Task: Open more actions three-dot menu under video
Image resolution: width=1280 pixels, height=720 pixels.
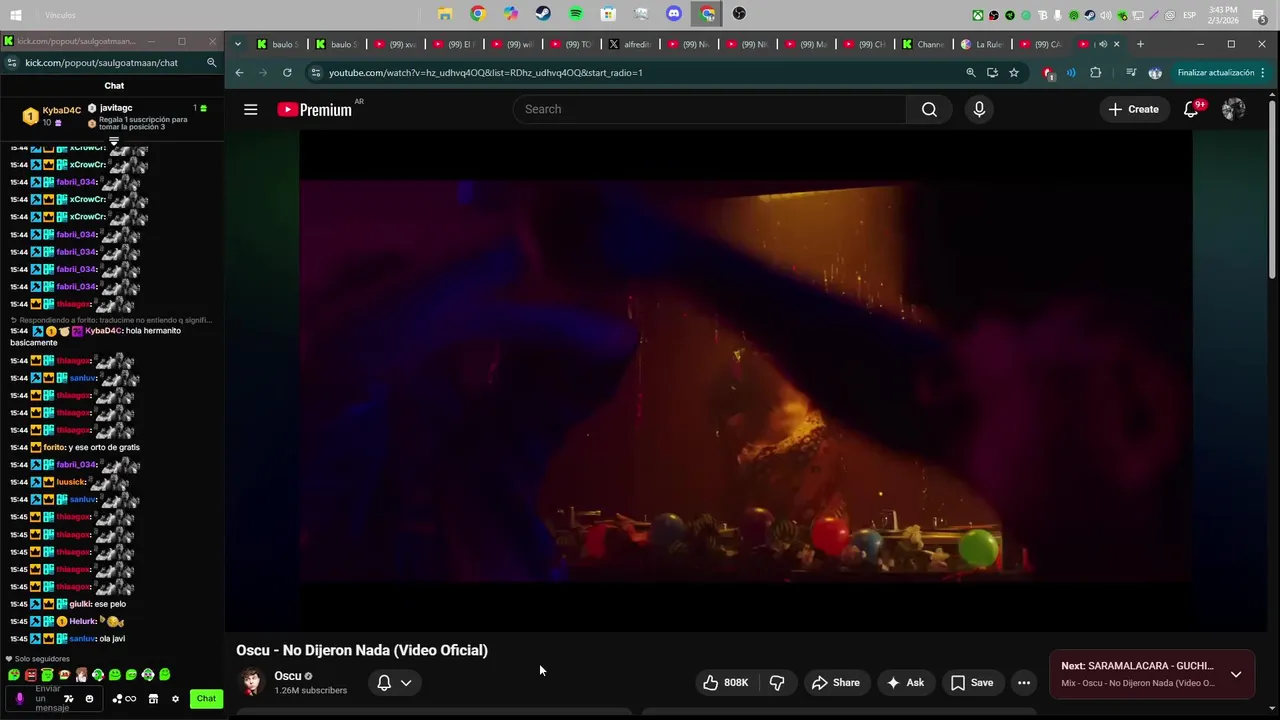Action: 1024,682
